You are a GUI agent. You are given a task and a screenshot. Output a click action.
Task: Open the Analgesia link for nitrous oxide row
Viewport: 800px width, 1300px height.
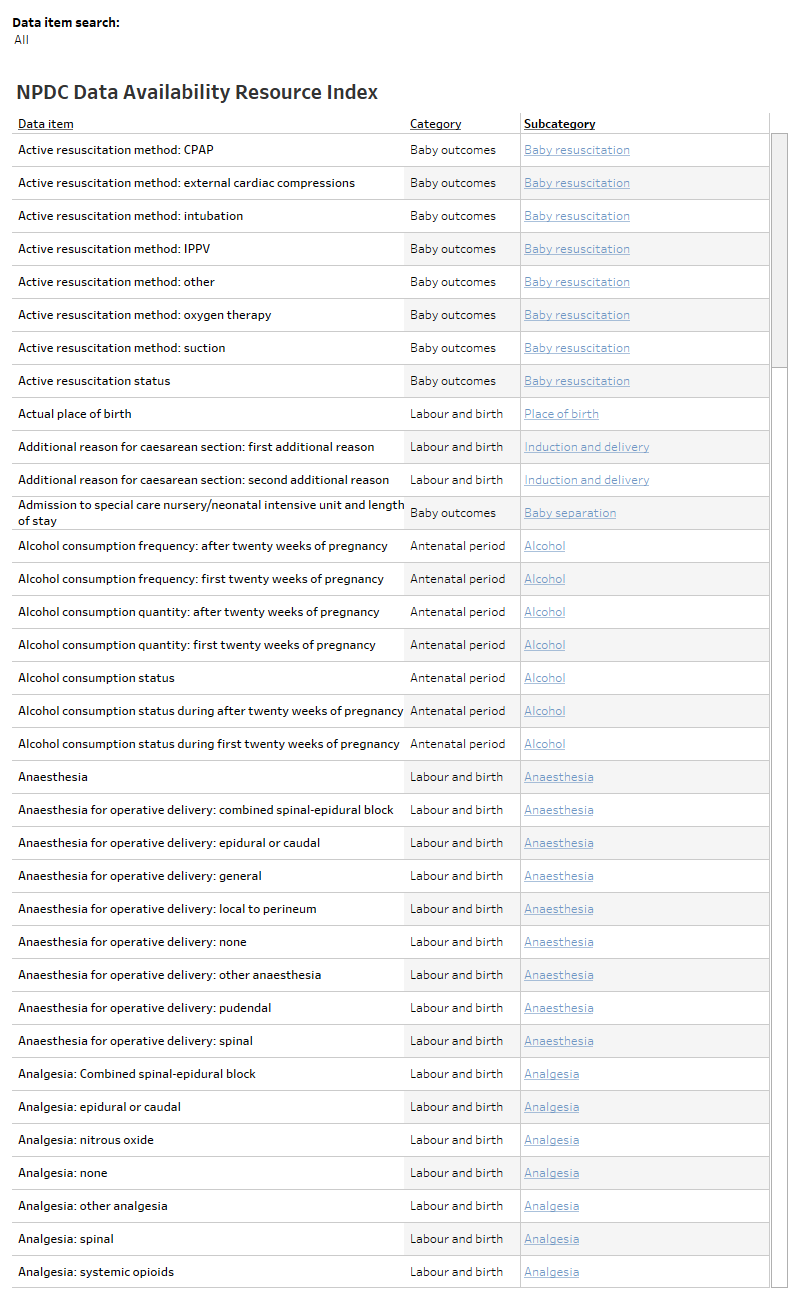point(551,1139)
